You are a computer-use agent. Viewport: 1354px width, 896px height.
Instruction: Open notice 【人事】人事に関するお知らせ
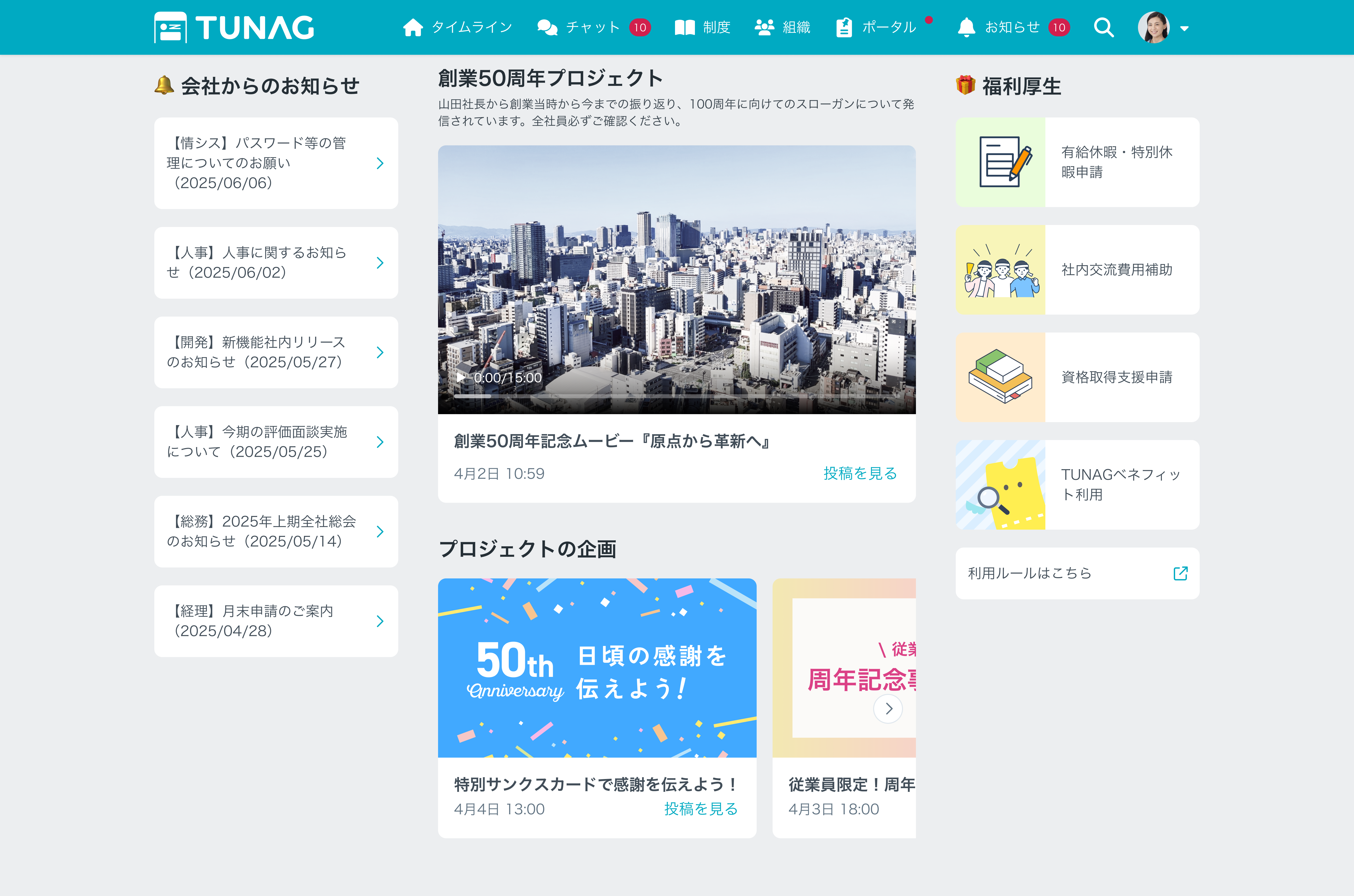(276, 263)
